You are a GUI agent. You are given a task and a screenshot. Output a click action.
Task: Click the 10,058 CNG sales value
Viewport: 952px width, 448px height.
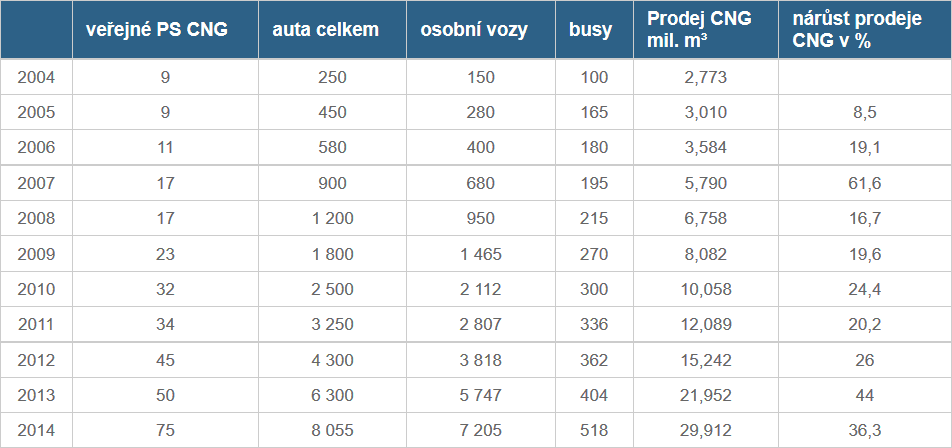(706, 289)
